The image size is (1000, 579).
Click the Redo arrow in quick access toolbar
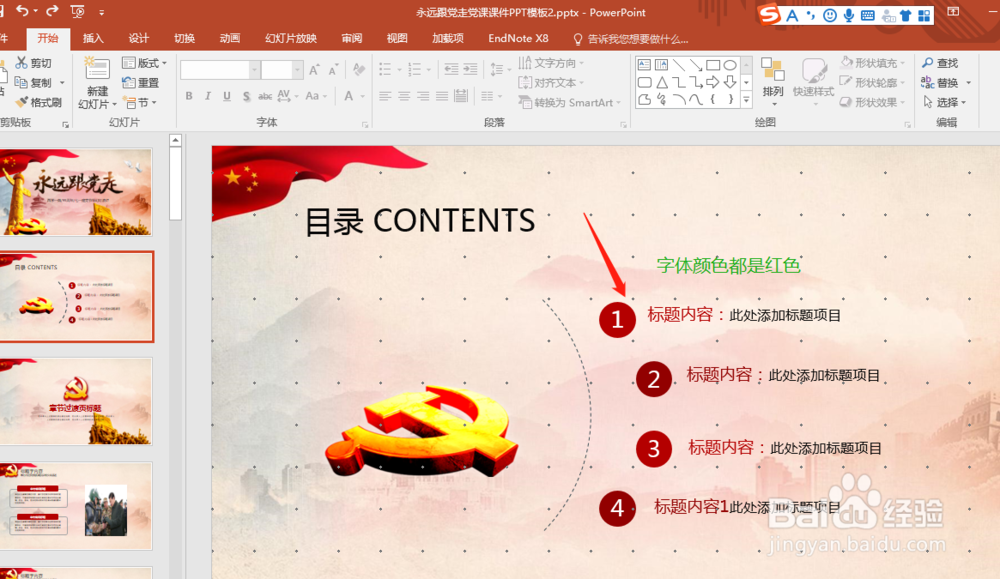[x=52, y=11]
